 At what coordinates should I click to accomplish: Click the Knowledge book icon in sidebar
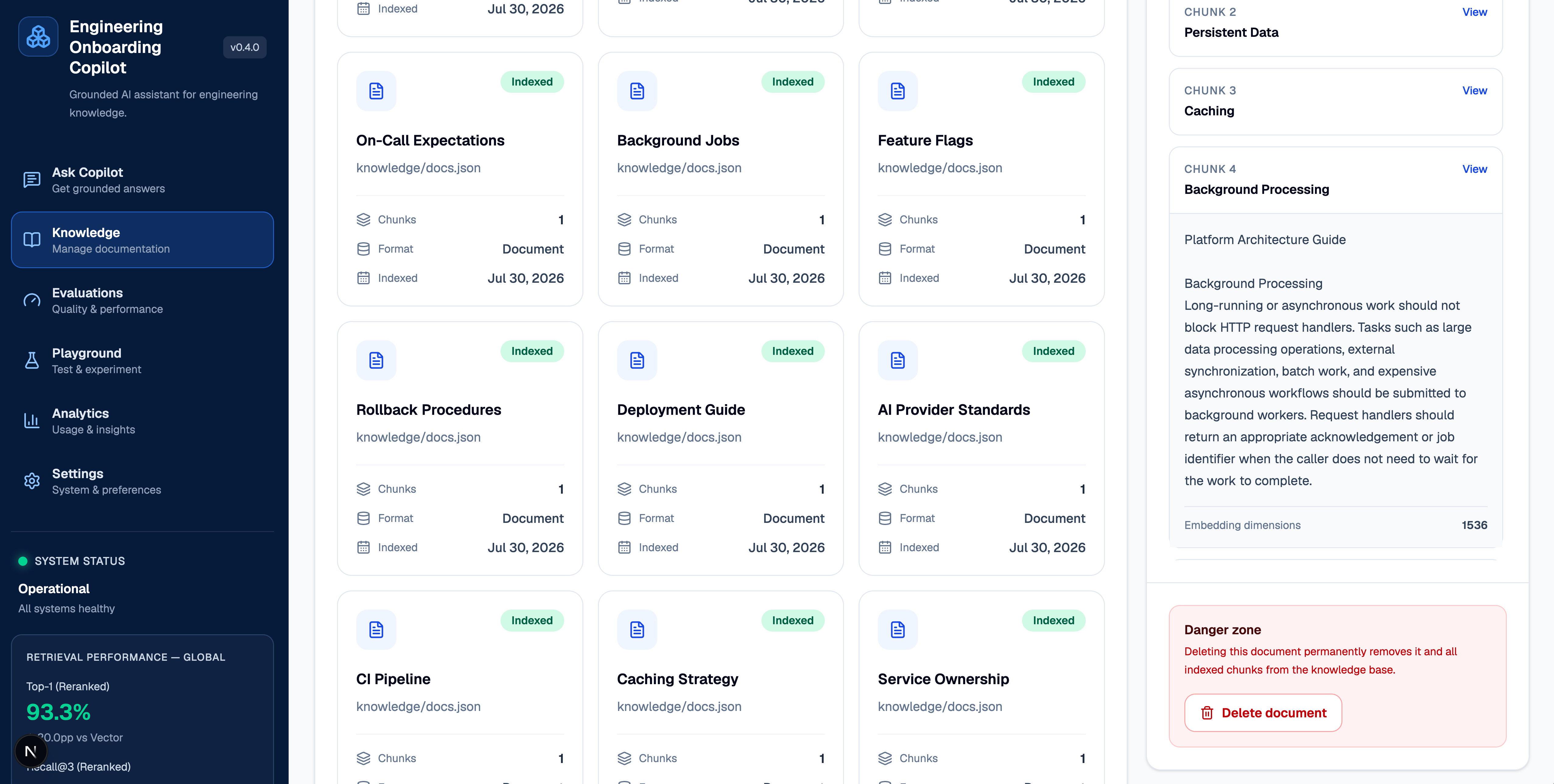pos(32,240)
